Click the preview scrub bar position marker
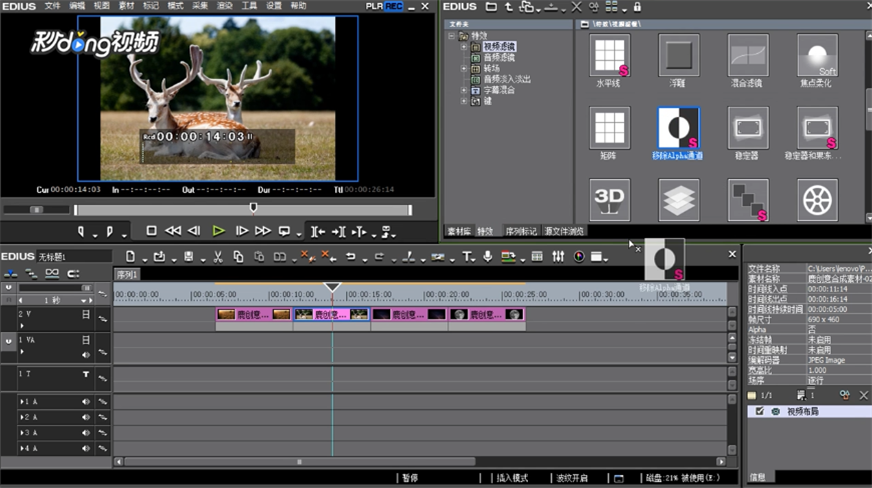 click(253, 208)
